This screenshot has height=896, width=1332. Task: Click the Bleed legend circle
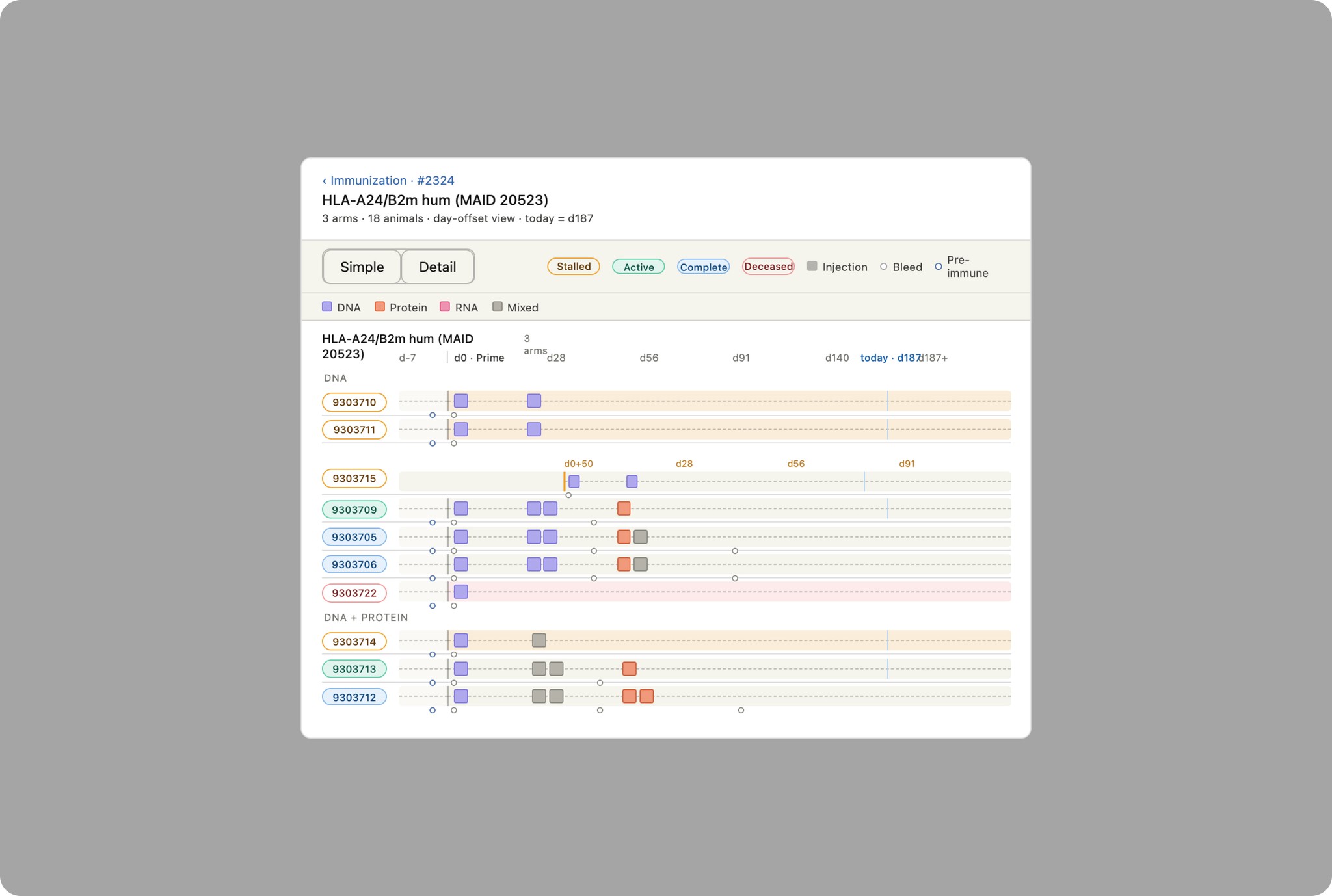[883, 267]
